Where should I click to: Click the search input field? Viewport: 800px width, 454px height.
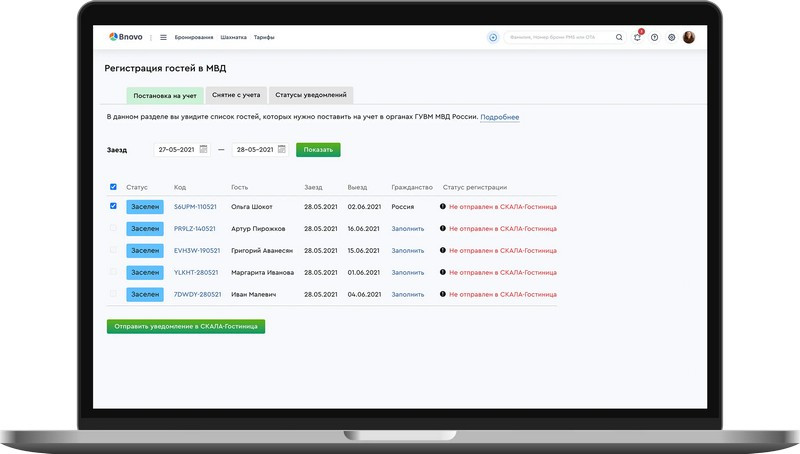pos(558,37)
